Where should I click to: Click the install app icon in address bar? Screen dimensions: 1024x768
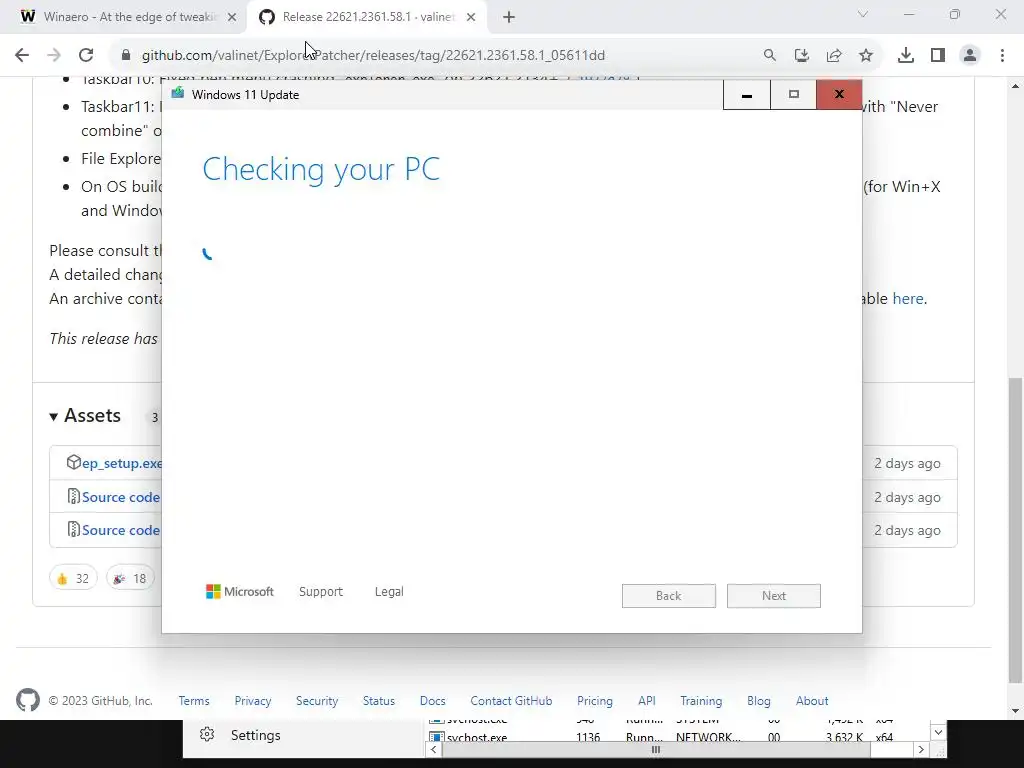point(802,56)
